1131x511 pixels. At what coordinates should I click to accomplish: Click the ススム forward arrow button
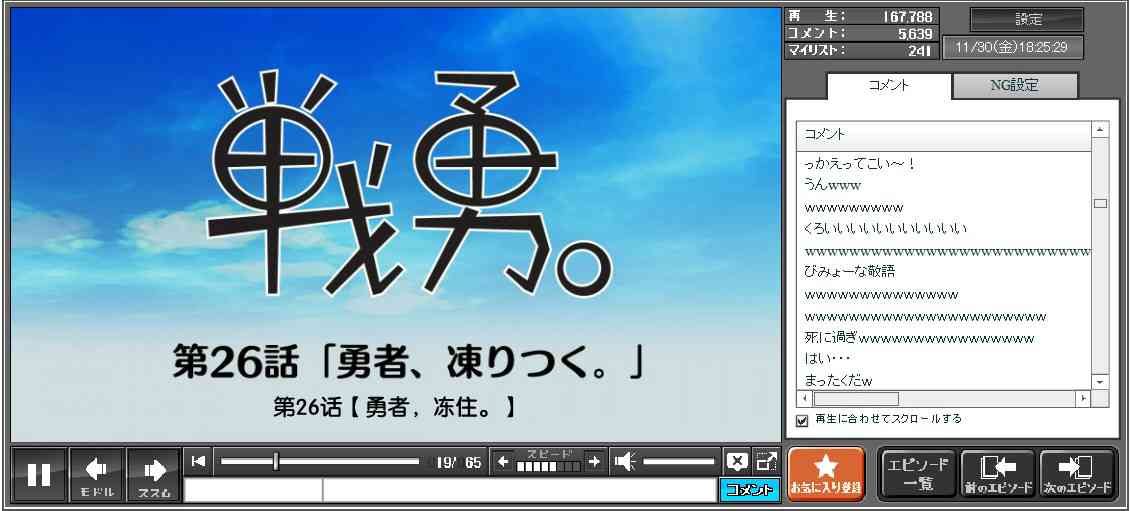pos(155,474)
